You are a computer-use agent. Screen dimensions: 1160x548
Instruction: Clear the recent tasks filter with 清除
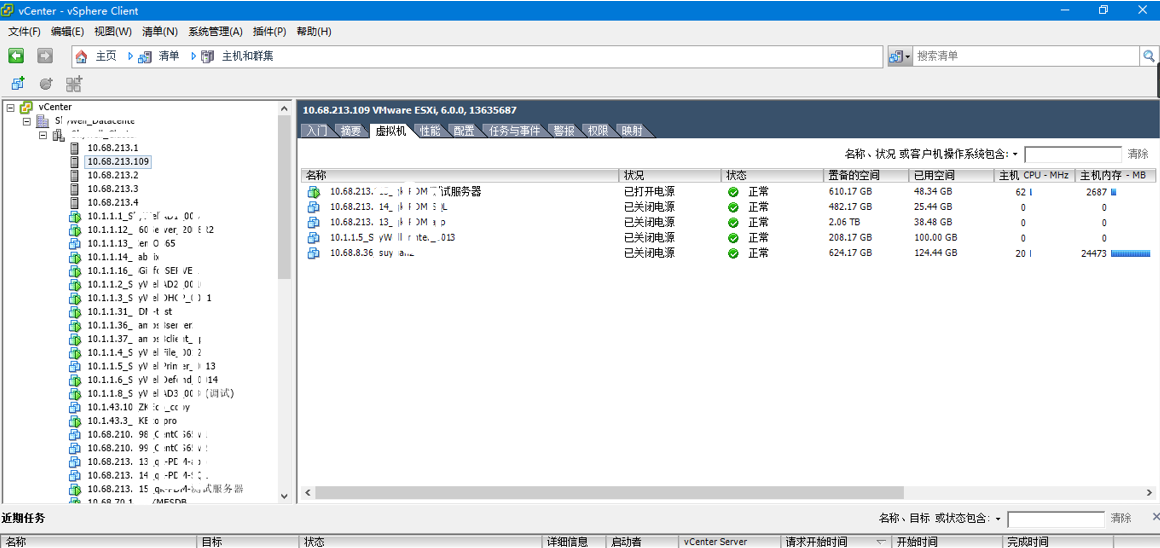[1121, 518]
